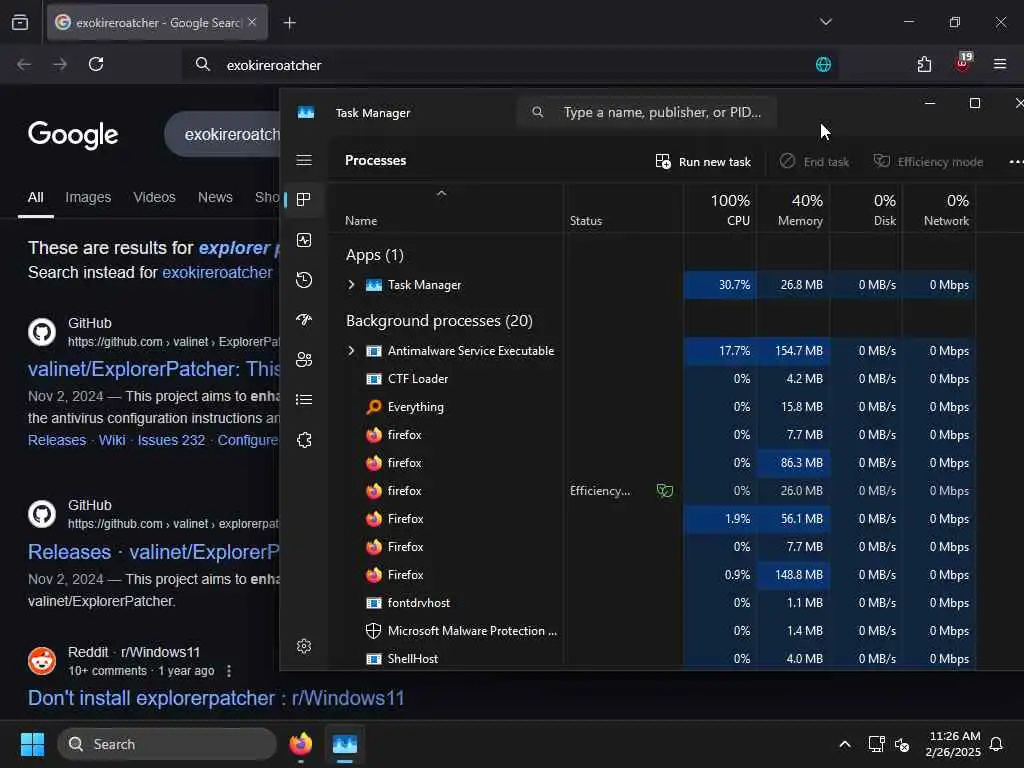
Task: Expand Task Manager app row
Action: [351, 285]
